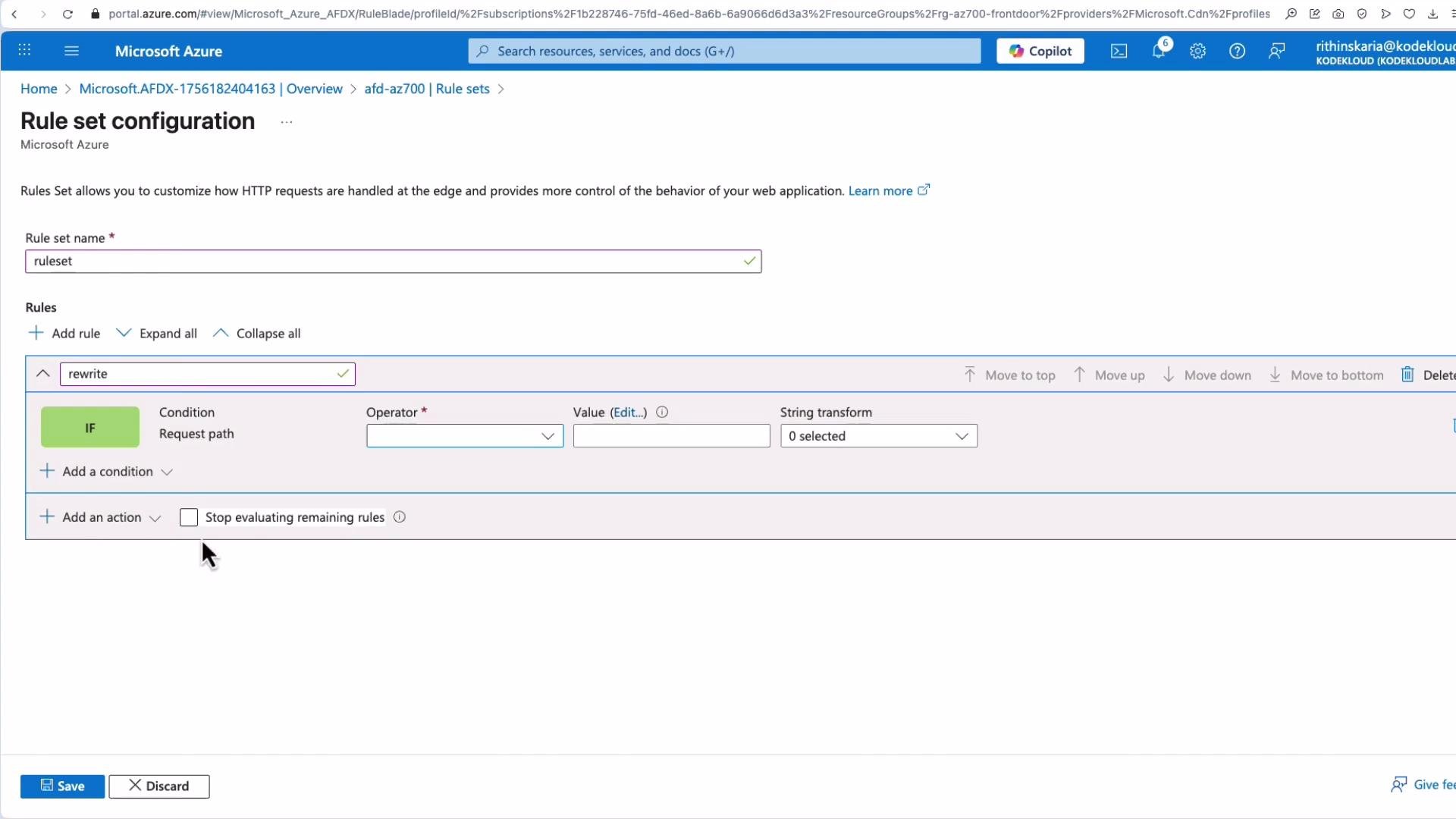
Task: Delete the rewrite rule via trash icon
Action: click(x=1407, y=375)
